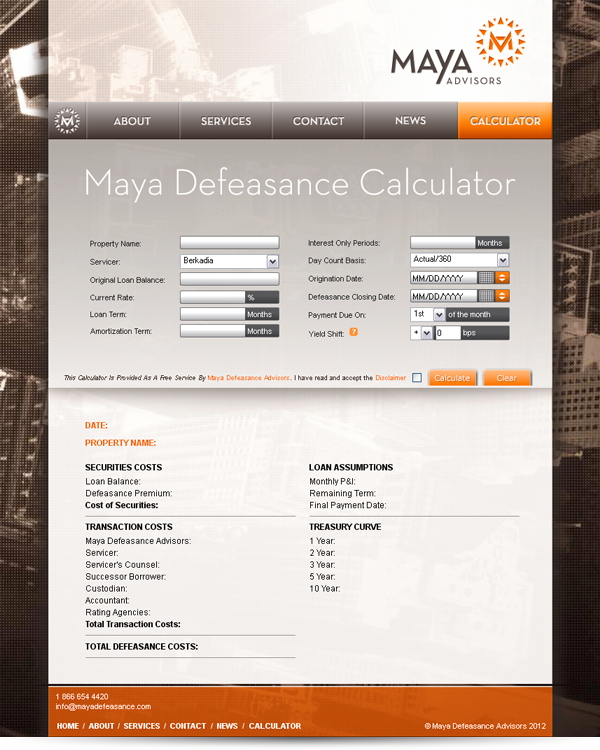Click the info@mayadefeasance.com email link
This screenshot has width=600, height=750.
[103, 706]
